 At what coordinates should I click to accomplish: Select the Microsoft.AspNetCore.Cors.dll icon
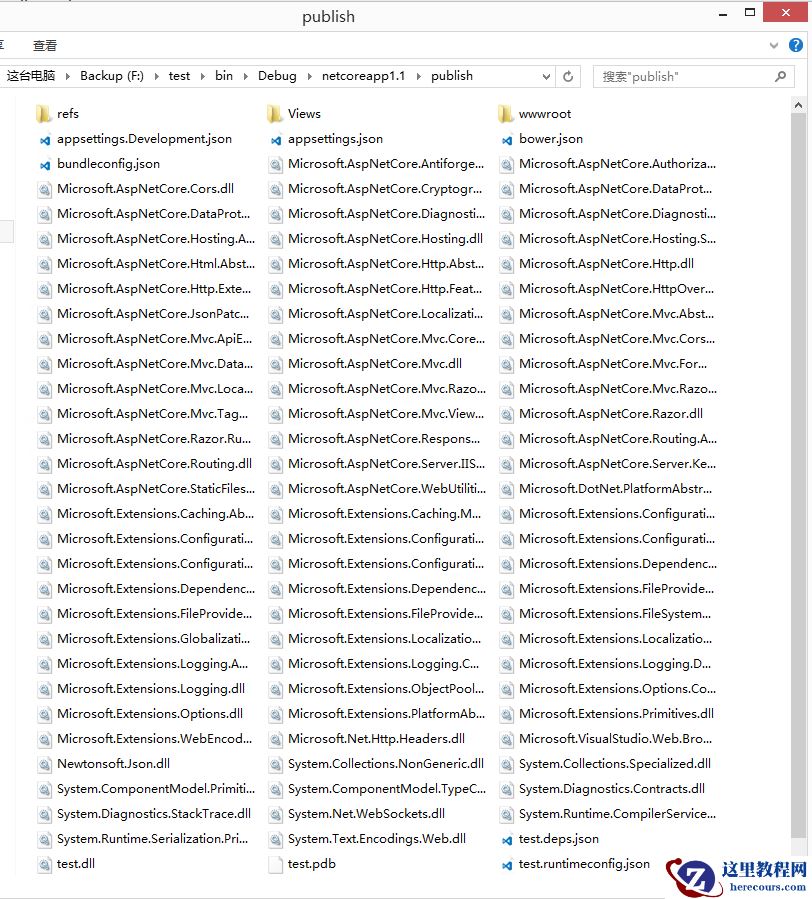(45, 189)
